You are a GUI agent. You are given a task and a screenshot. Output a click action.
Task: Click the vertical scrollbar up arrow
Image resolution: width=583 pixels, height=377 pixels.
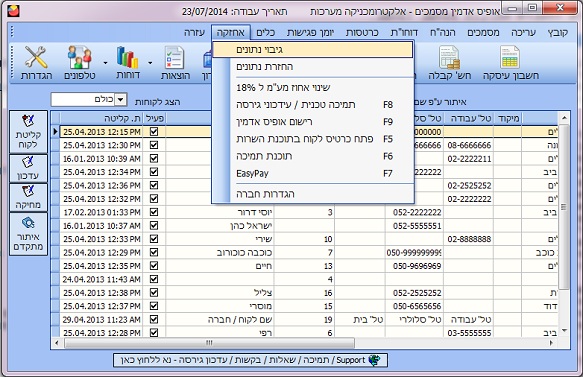click(x=564, y=118)
